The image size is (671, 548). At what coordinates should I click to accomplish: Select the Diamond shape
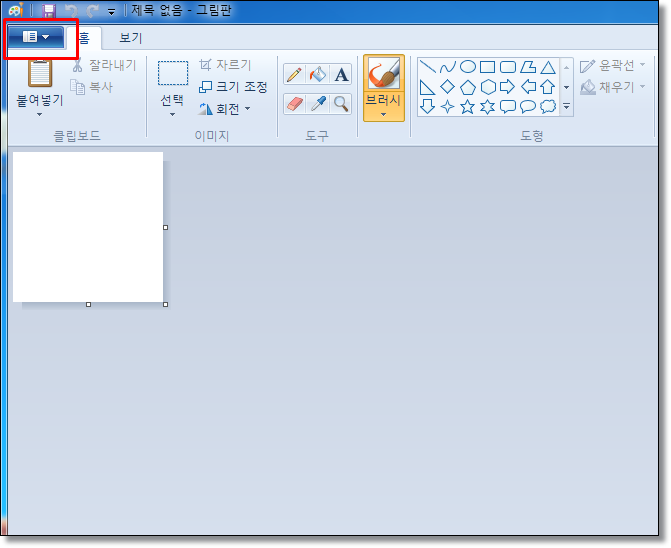448,87
